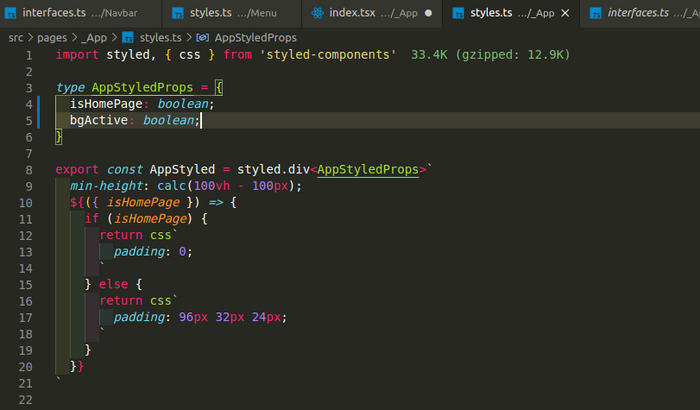Viewport: 700px width, 410px height.
Task: Click line number 8 in the gutter
Action: coord(29,170)
